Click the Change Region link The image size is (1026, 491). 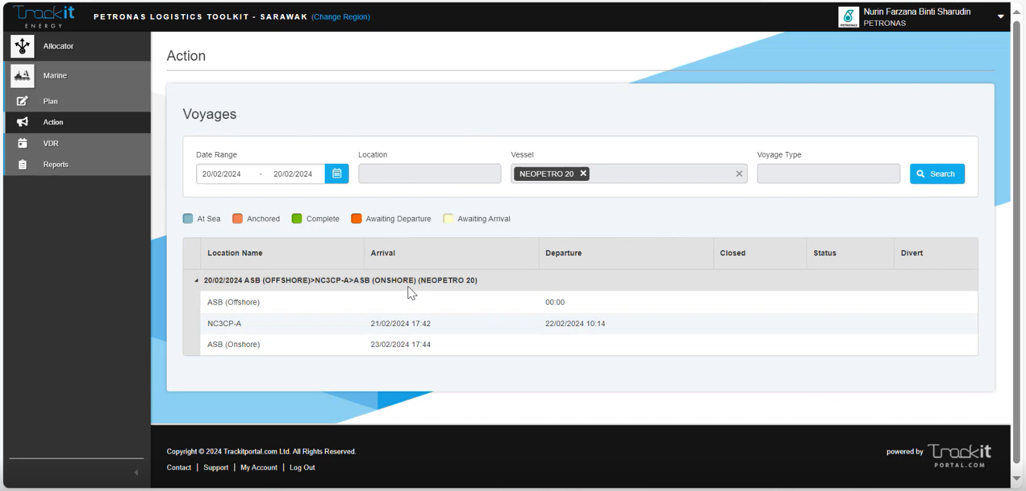[x=341, y=17]
